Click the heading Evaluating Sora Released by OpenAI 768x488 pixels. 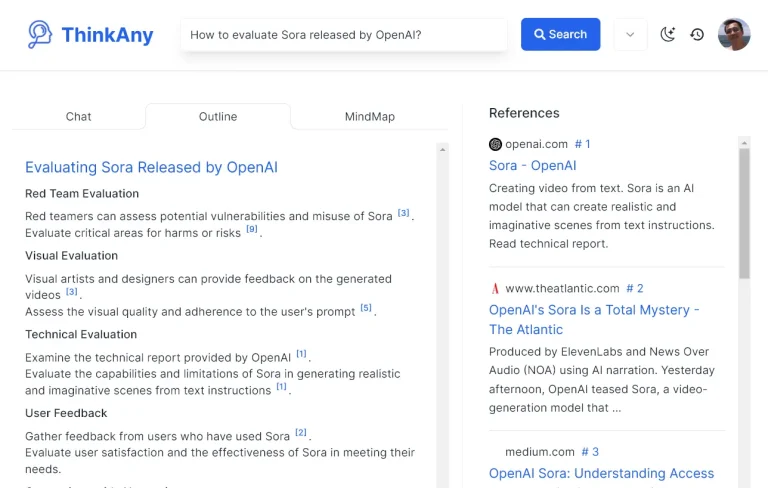click(x=151, y=167)
